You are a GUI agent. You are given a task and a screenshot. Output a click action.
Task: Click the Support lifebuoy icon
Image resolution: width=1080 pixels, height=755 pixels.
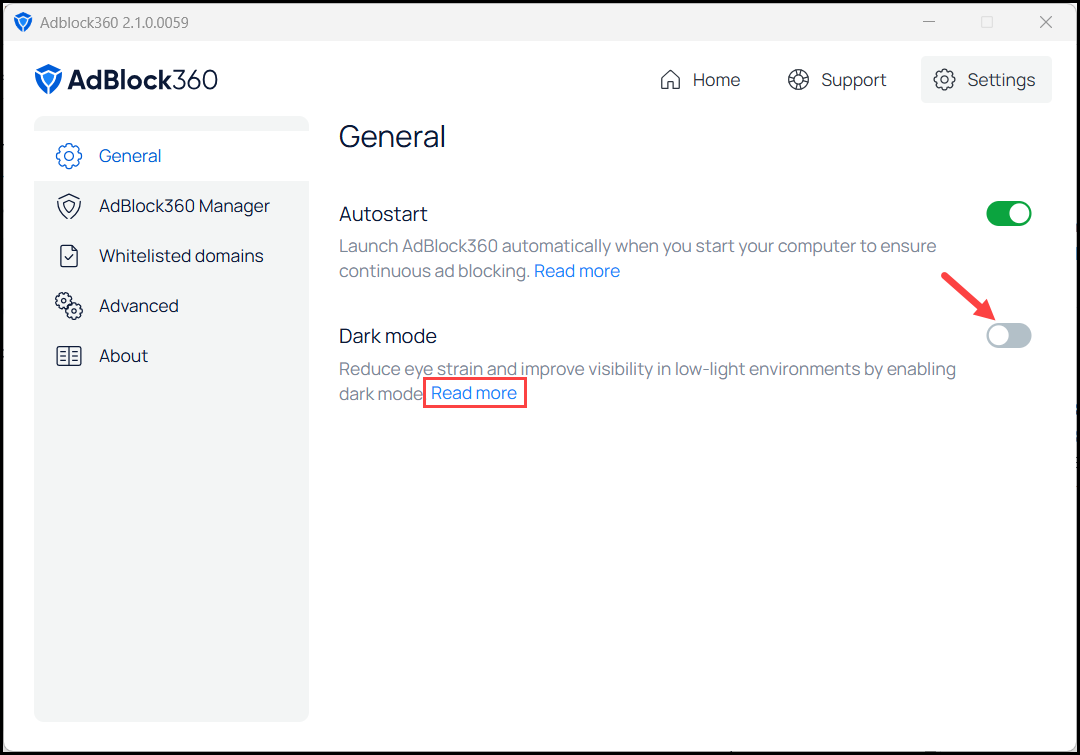(798, 80)
